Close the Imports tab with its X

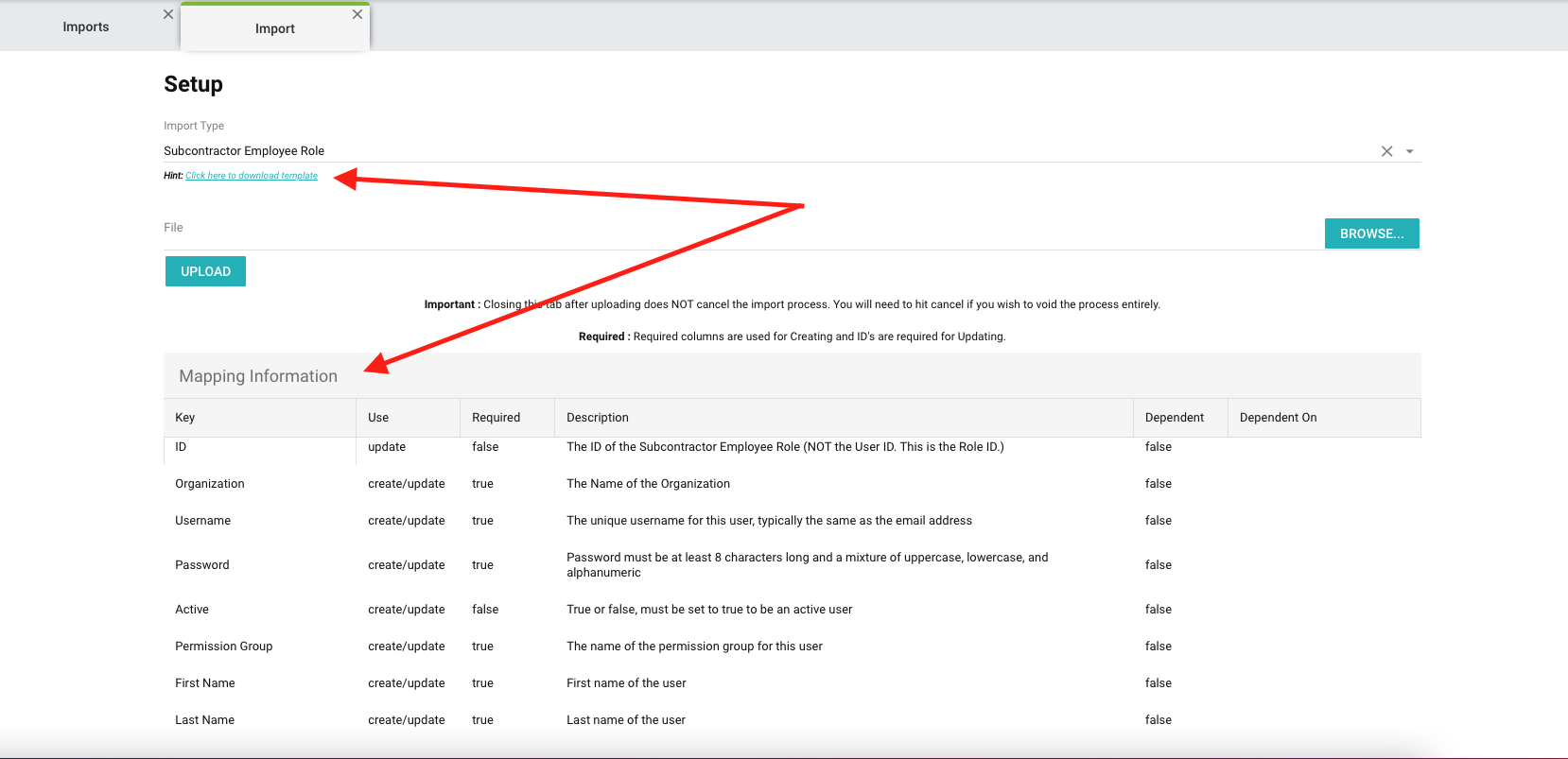[168, 14]
